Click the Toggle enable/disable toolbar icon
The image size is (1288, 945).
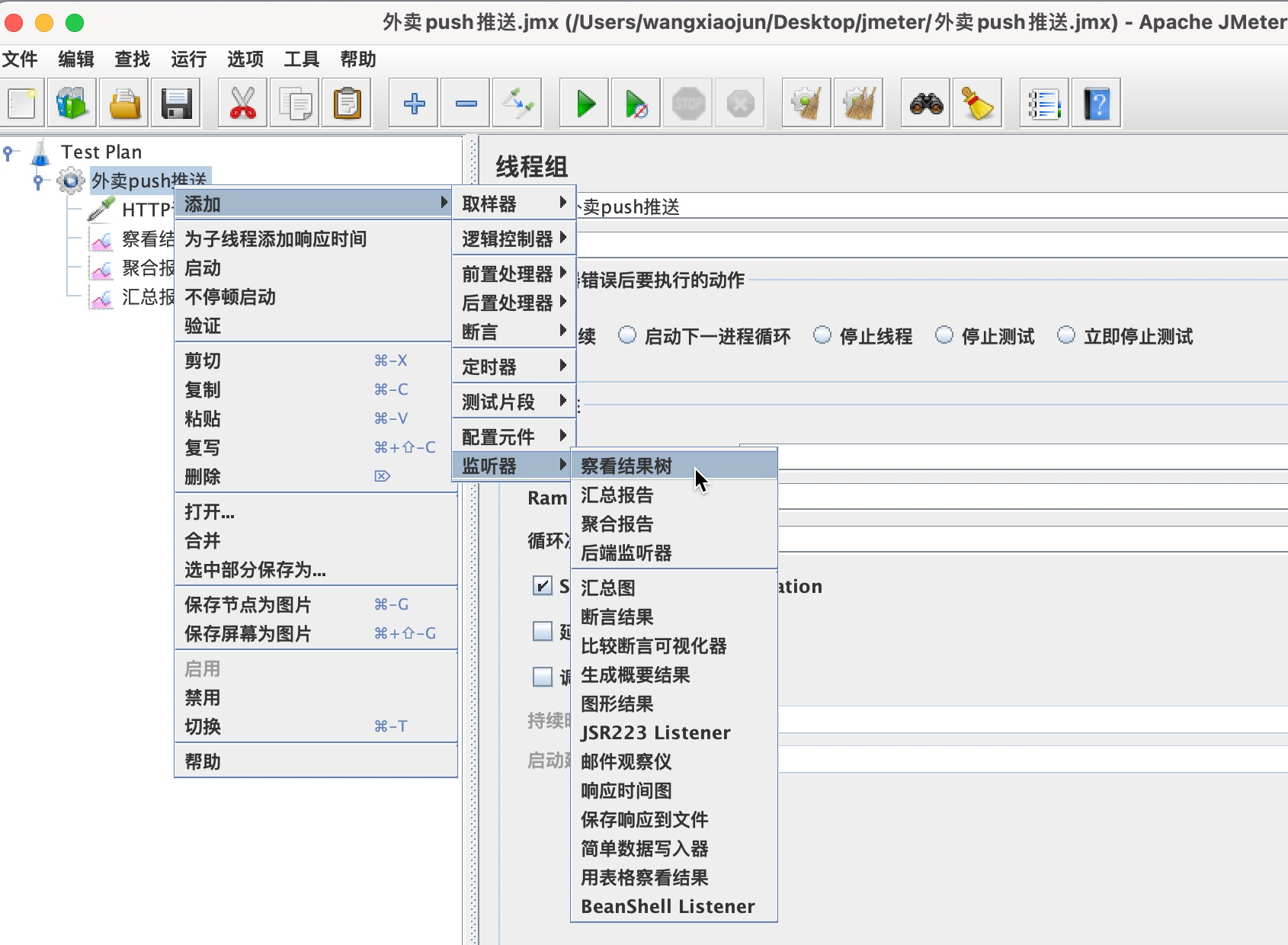(517, 102)
